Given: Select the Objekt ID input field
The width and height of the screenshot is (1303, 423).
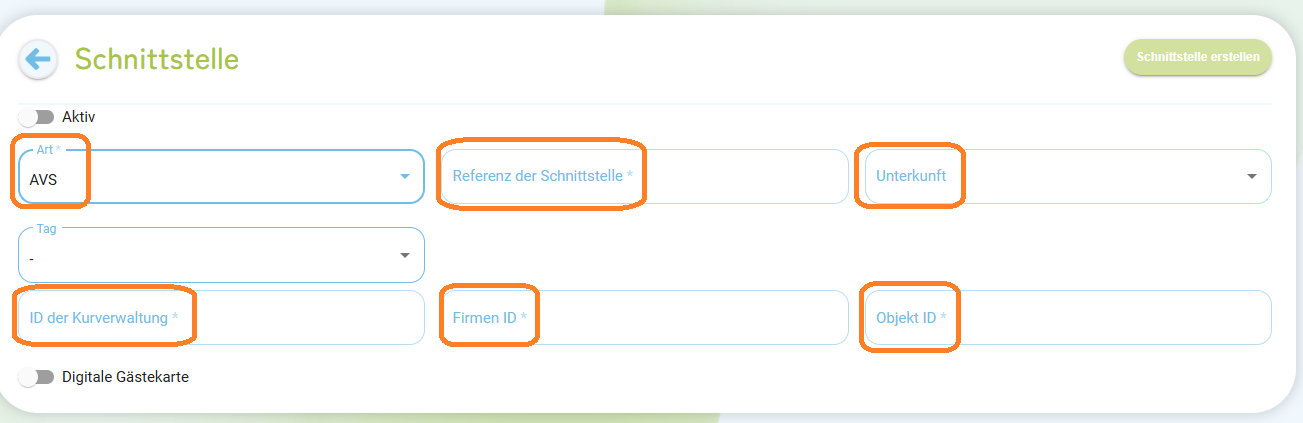Looking at the screenshot, I should pos(1067,317).
